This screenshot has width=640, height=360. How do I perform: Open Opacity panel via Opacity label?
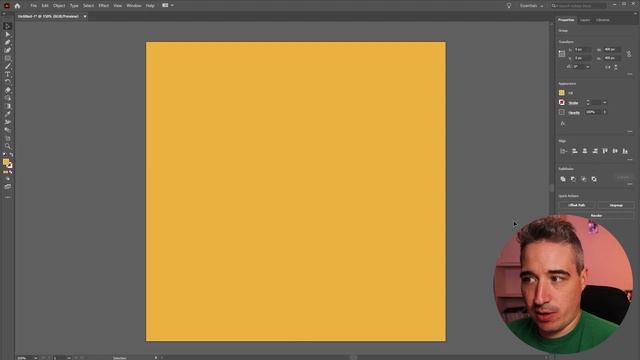point(574,112)
